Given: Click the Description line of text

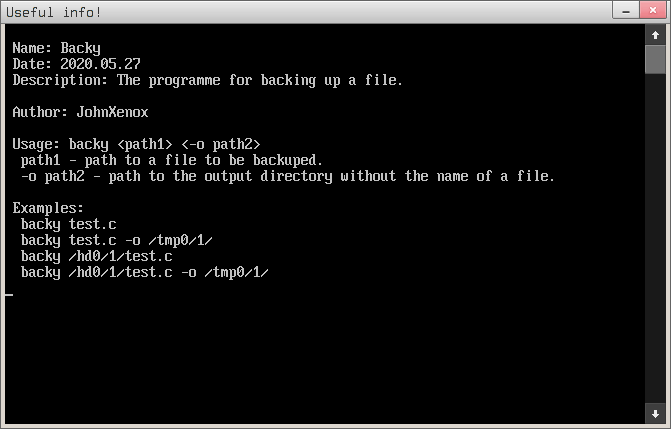Looking at the screenshot, I should pyautogui.click(x=207, y=80).
